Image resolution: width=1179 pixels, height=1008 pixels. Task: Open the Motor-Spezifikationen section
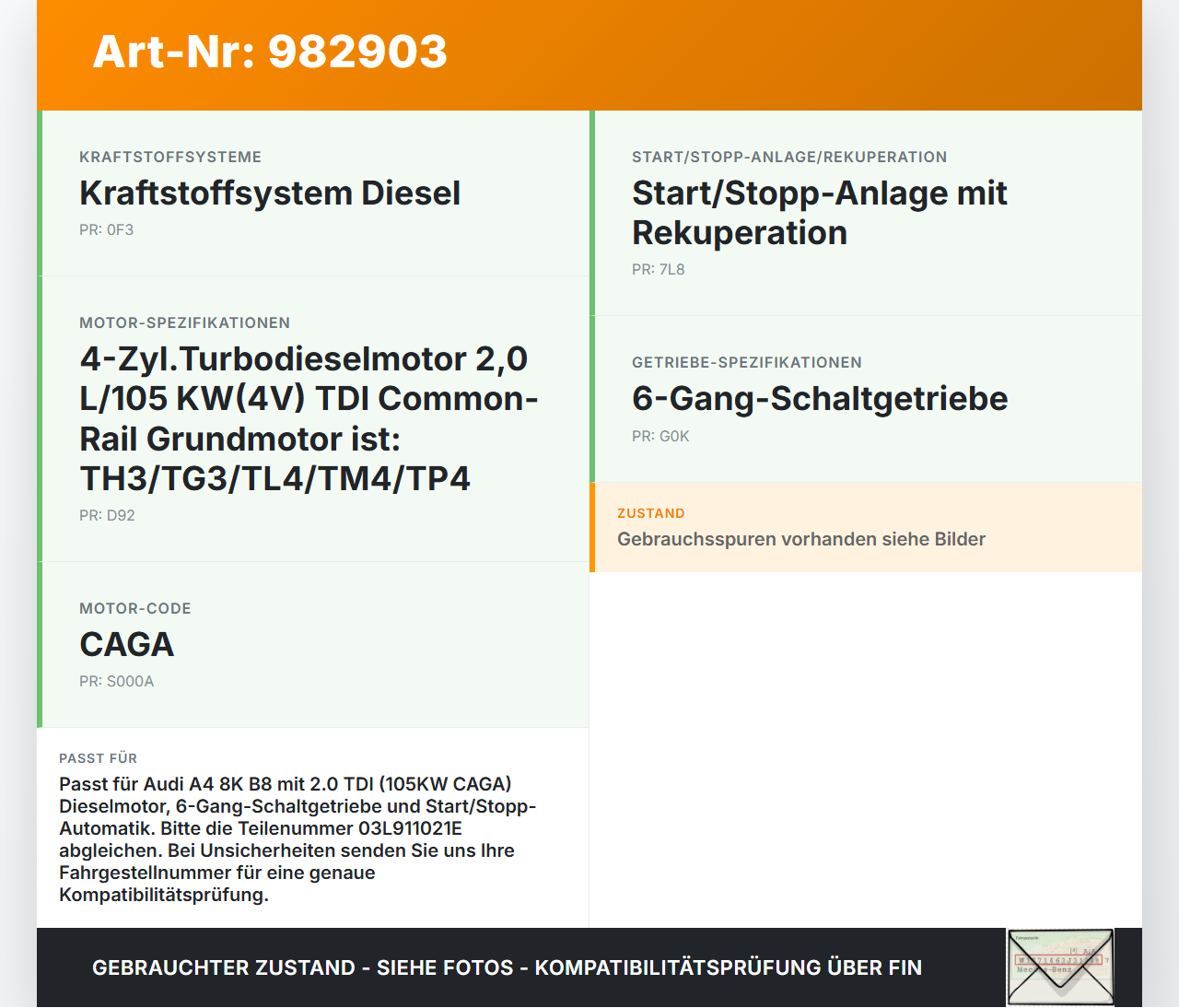click(184, 322)
